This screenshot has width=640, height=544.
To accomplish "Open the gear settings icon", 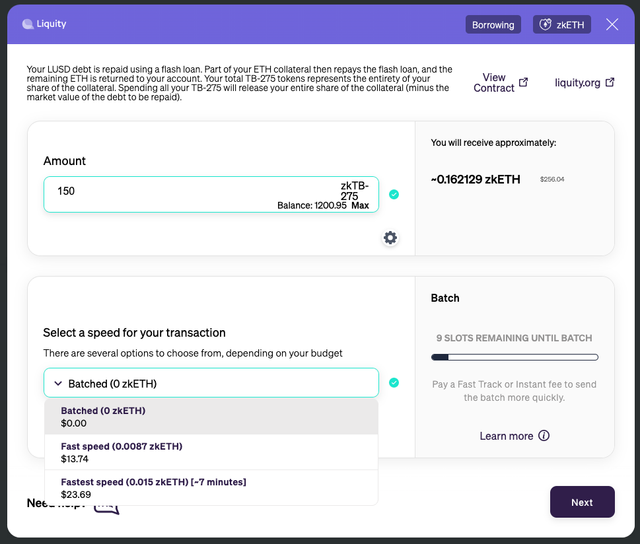I will click(x=390, y=238).
